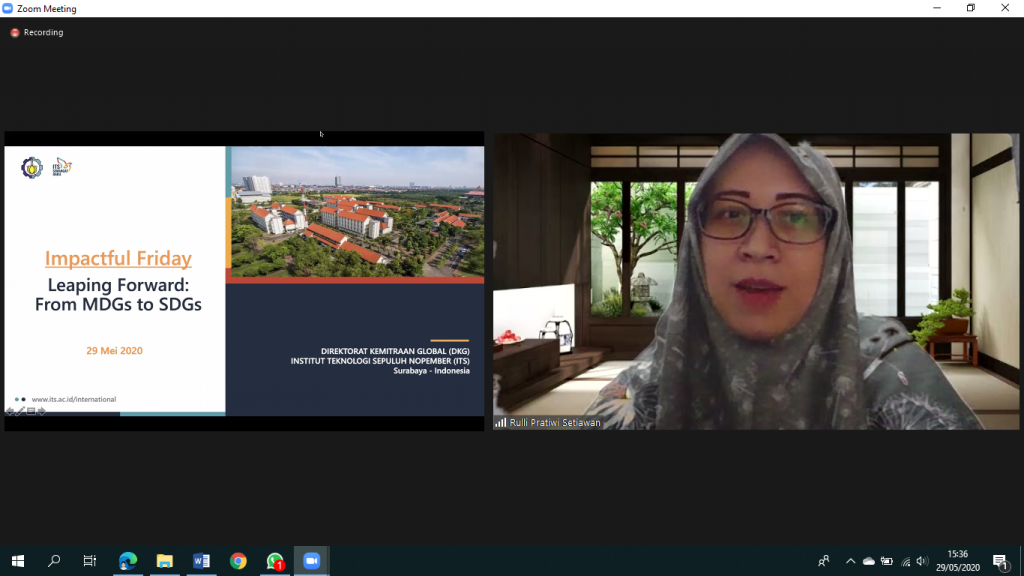Go to next slide using arrow icon

click(41, 411)
